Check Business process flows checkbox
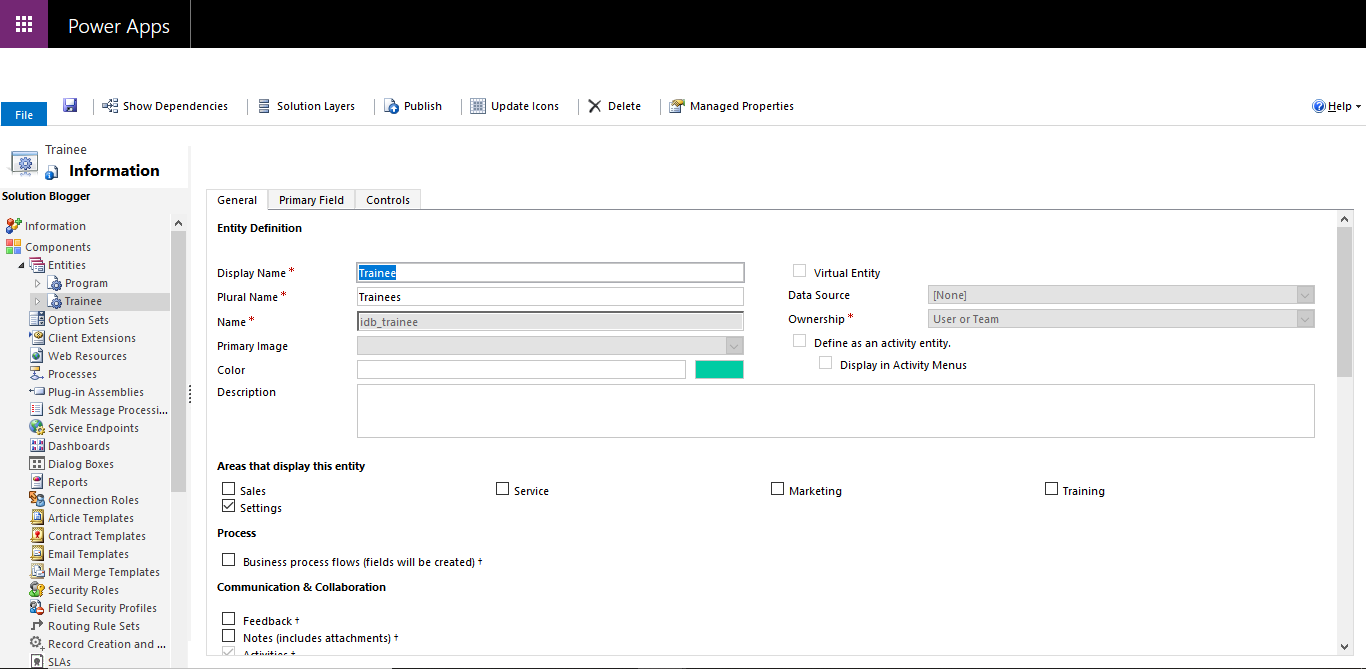This screenshot has height=669, width=1366. pyautogui.click(x=229, y=560)
